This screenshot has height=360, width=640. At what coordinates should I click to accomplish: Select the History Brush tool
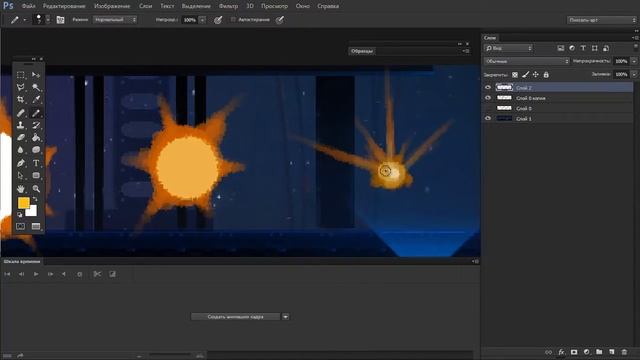[x=36, y=125]
